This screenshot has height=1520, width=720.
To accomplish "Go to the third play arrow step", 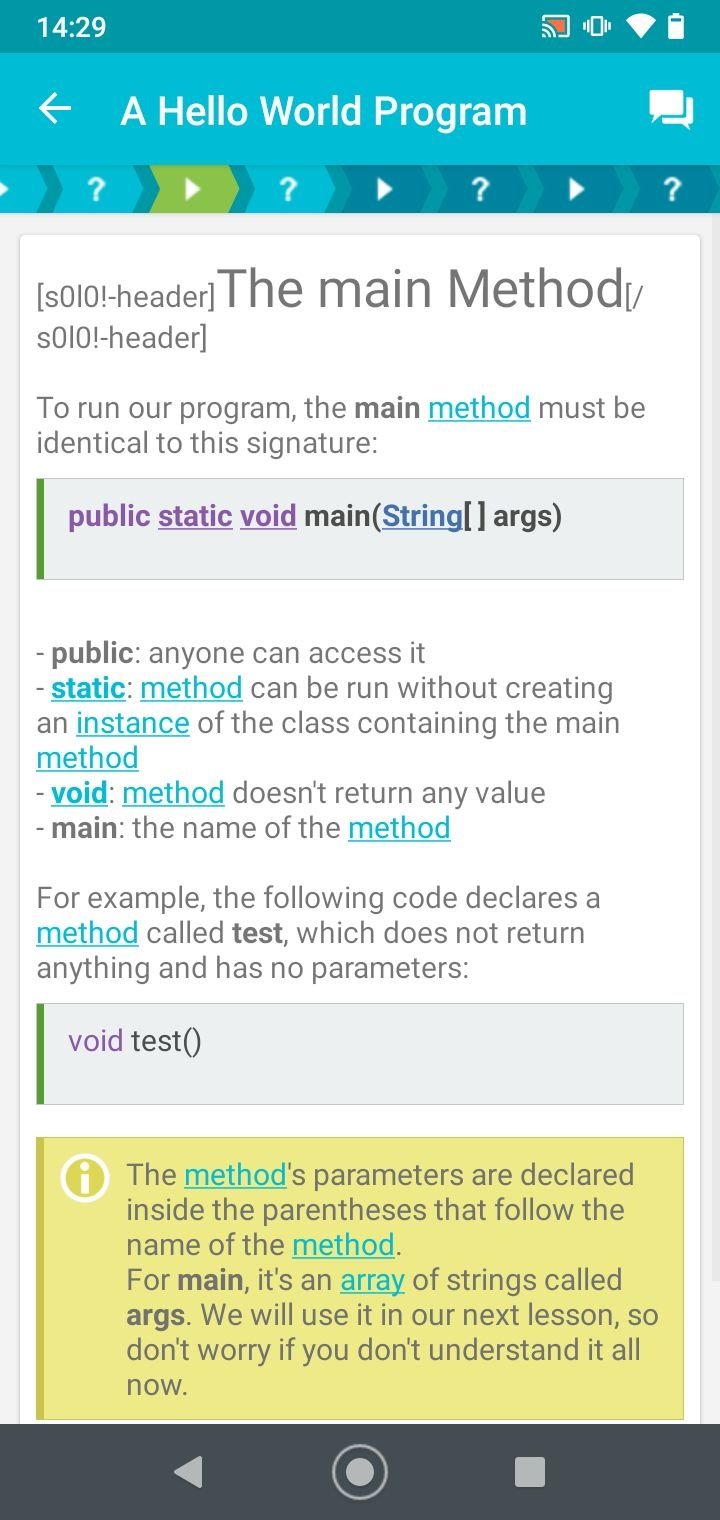I will pos(576,189).
